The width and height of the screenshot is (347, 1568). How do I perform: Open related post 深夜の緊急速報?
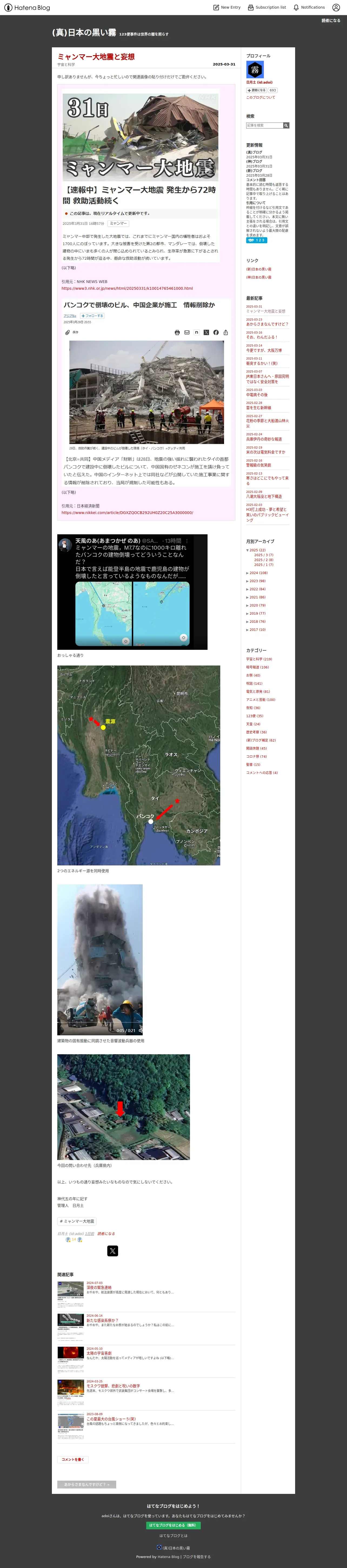pyautogui.click(x=99, y=1287)
